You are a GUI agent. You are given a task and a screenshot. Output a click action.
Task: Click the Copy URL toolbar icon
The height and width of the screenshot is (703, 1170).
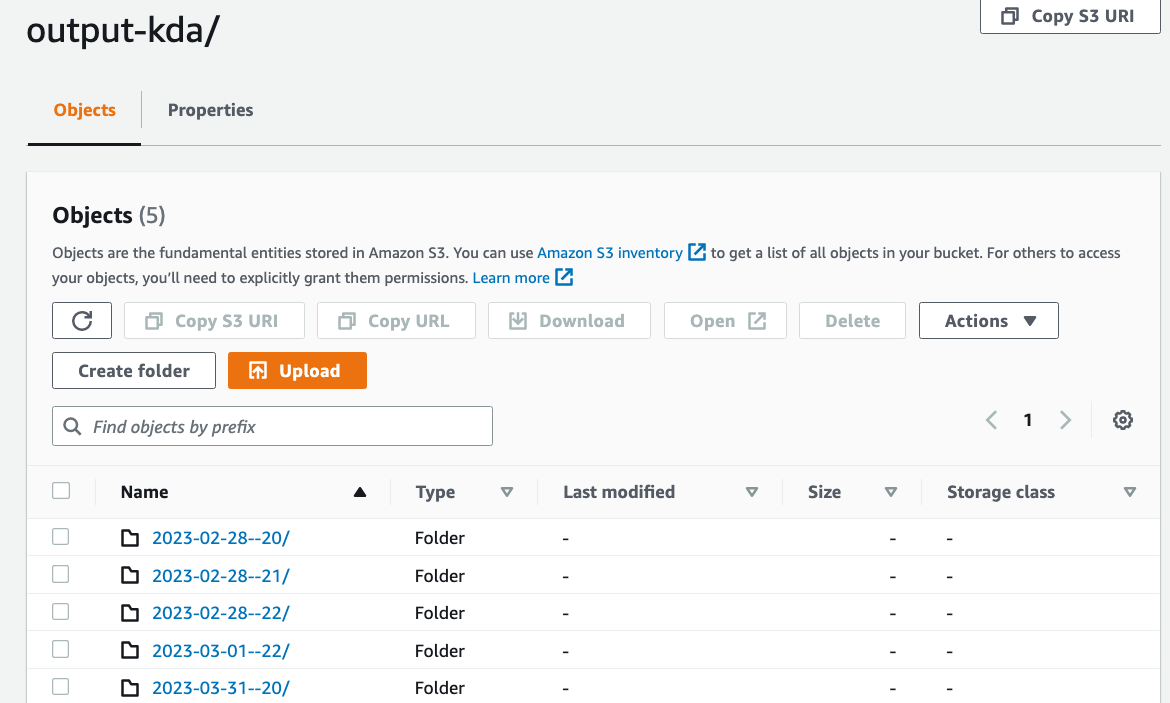346,320
